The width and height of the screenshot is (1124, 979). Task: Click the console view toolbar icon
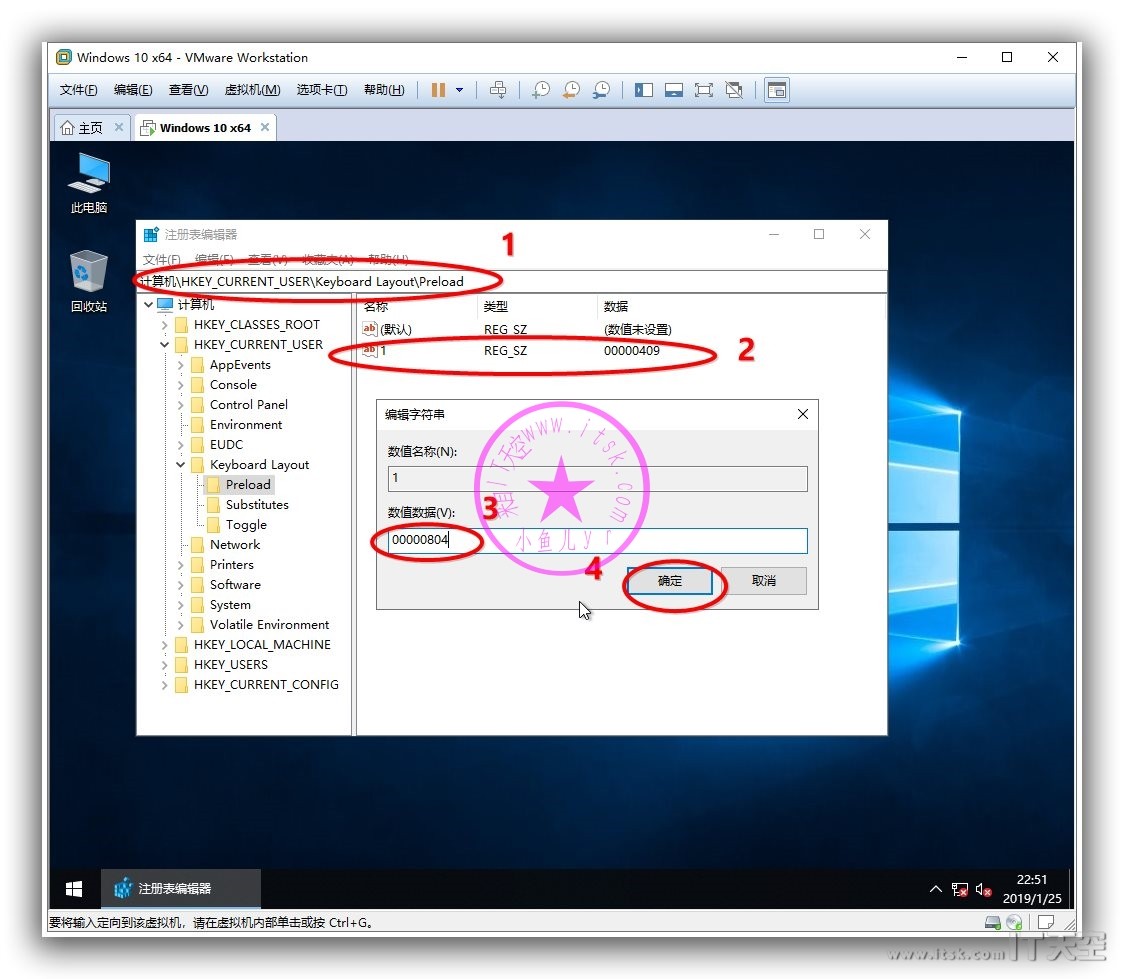[777, 90]
